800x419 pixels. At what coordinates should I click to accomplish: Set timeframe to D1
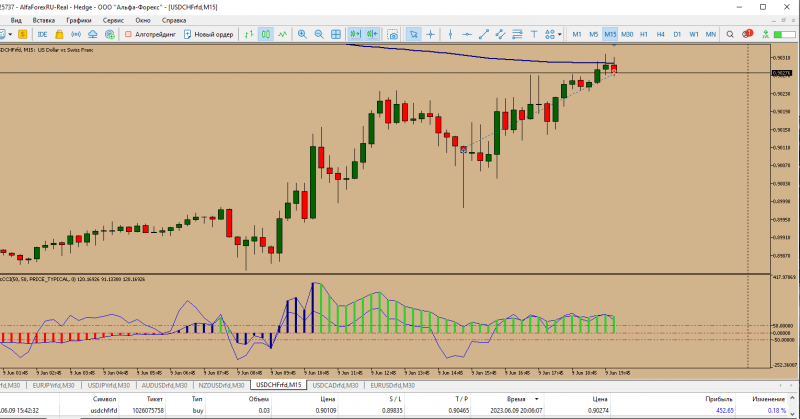point(677,34)
